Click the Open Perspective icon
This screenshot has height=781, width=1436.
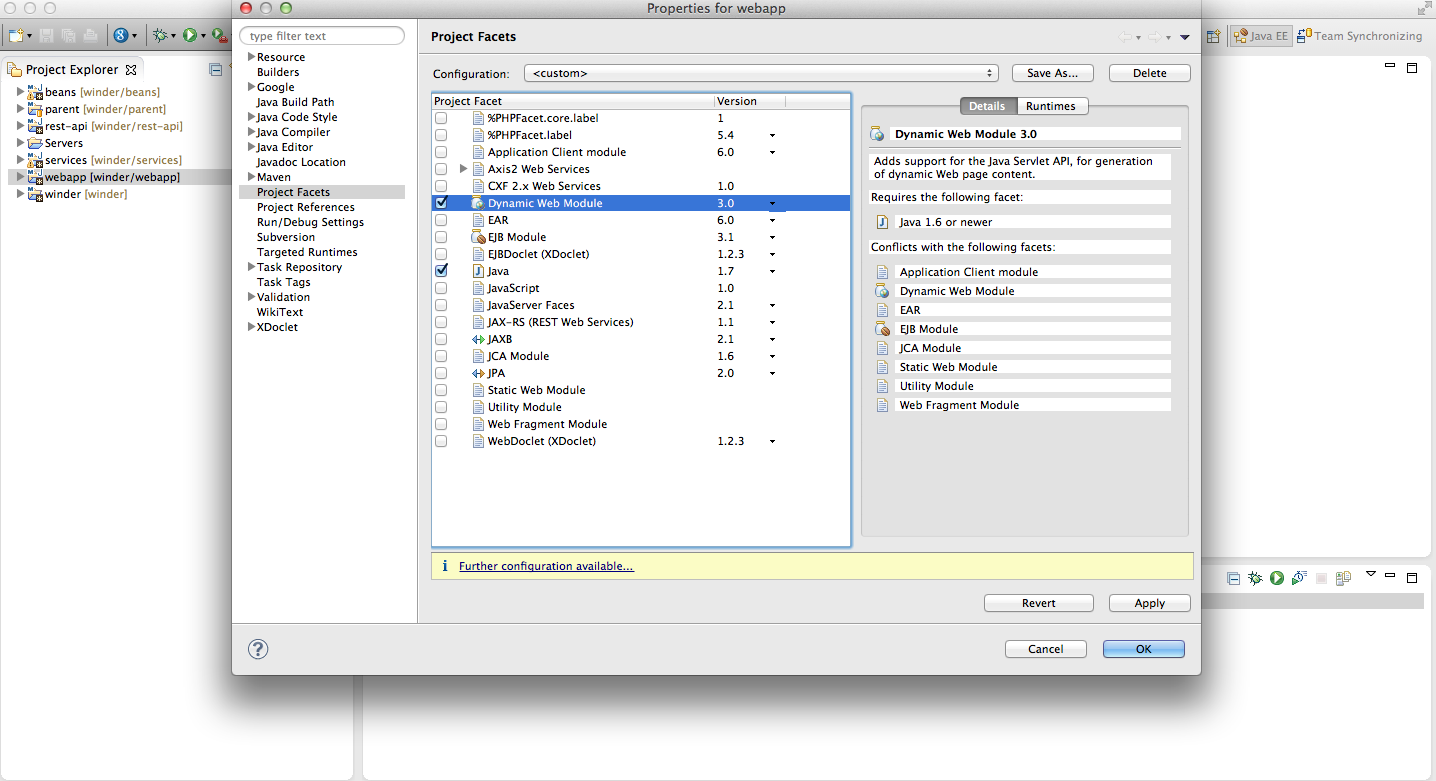[x=1213, y=35]
